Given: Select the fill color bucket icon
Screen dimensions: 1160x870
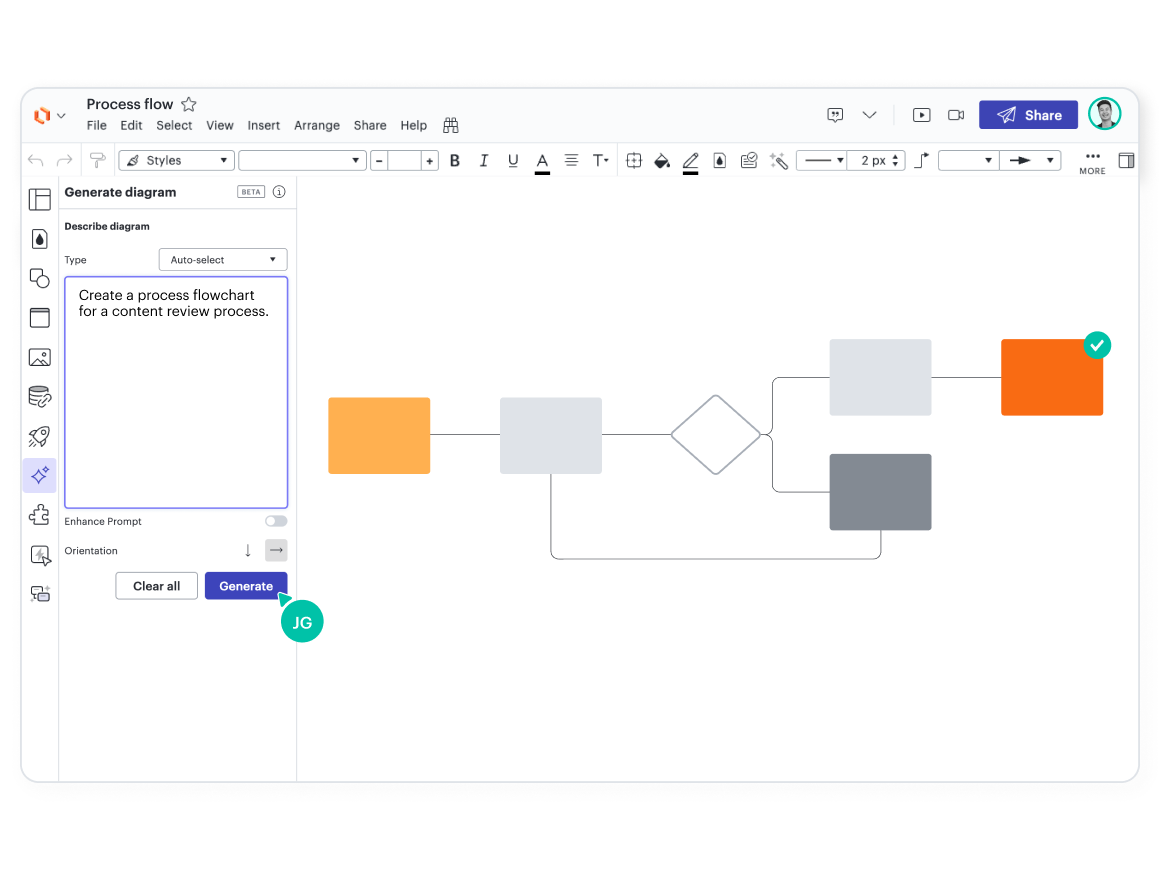Looking at the screenshot, I should click(661, 160).
